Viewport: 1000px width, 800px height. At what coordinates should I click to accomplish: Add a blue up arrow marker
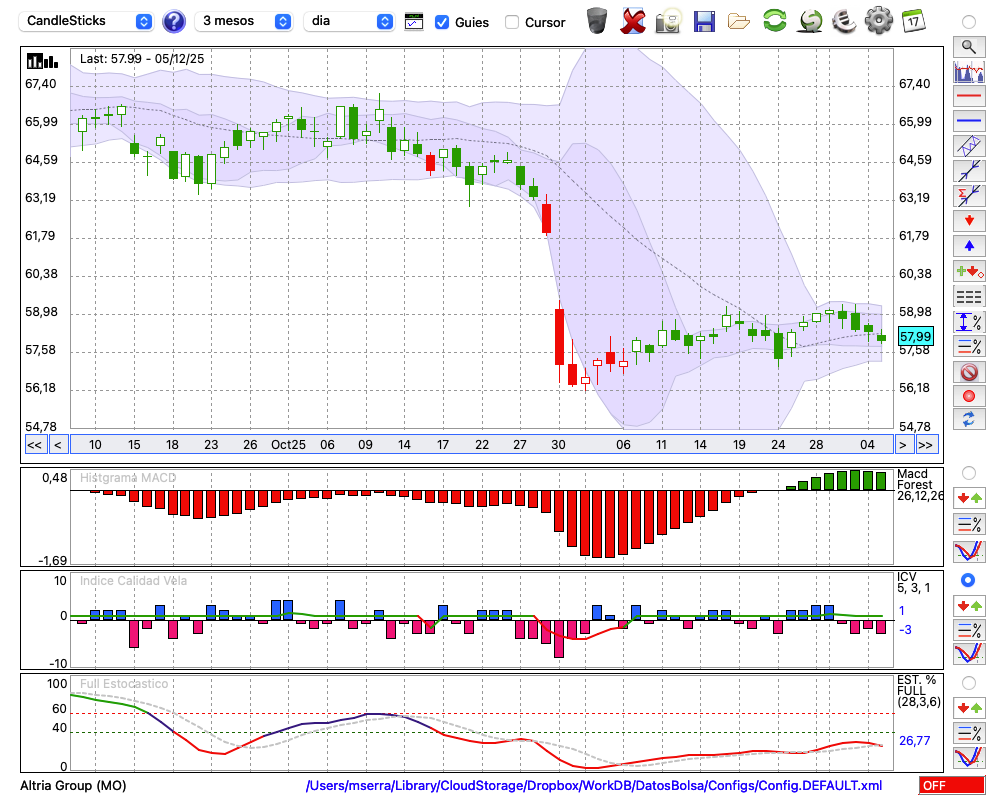pos(969,246)
